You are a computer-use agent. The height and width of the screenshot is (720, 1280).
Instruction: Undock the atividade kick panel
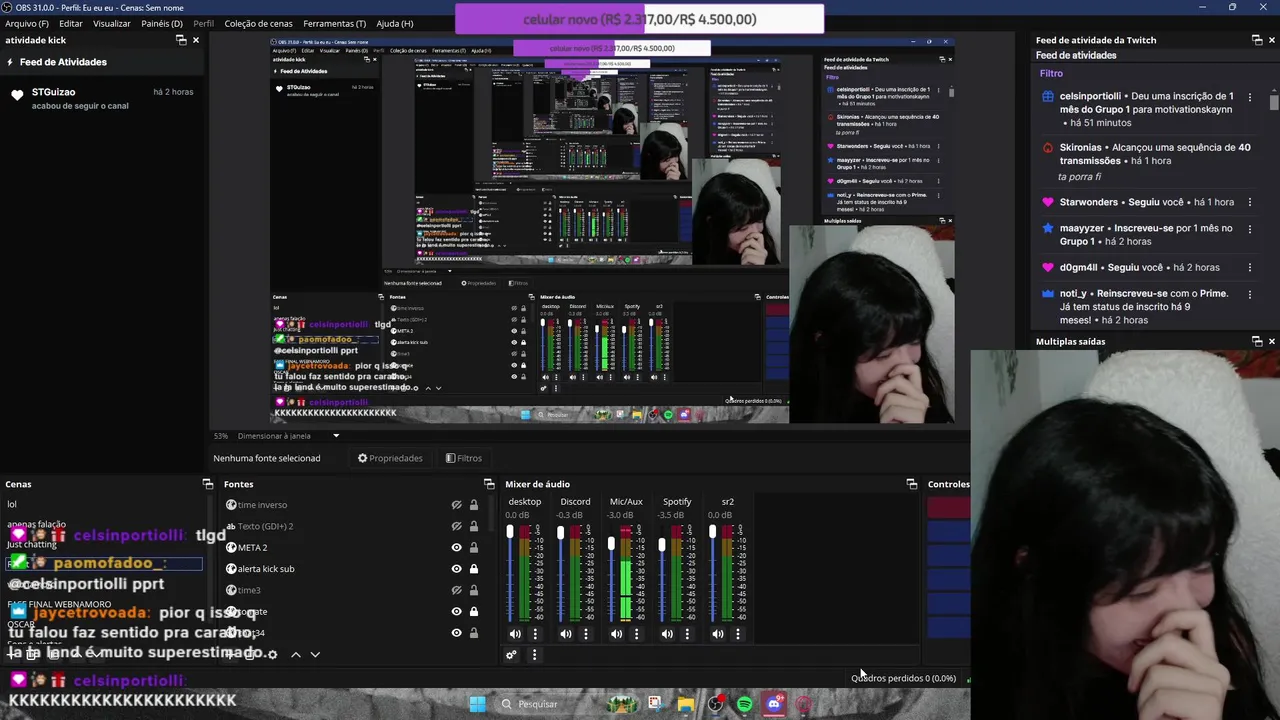click(x=181, y=40)
